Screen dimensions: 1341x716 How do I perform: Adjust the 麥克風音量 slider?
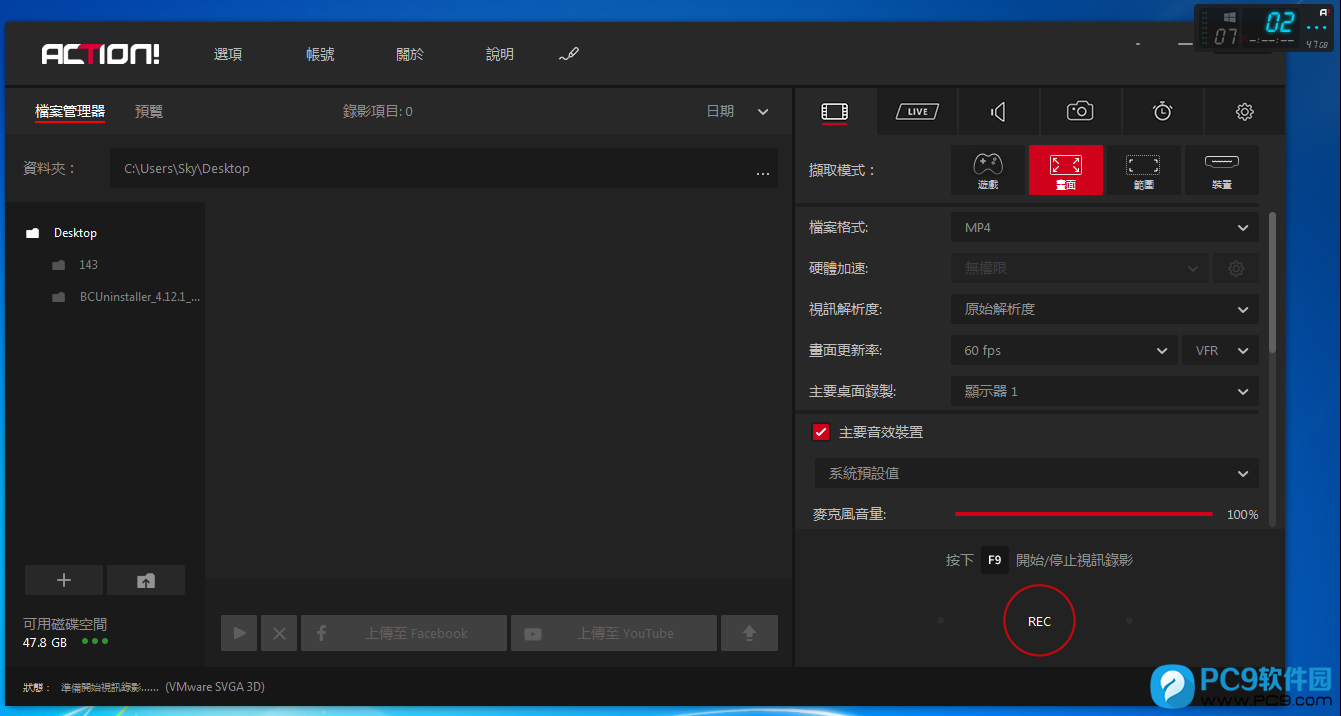(x=1083, y=514)
